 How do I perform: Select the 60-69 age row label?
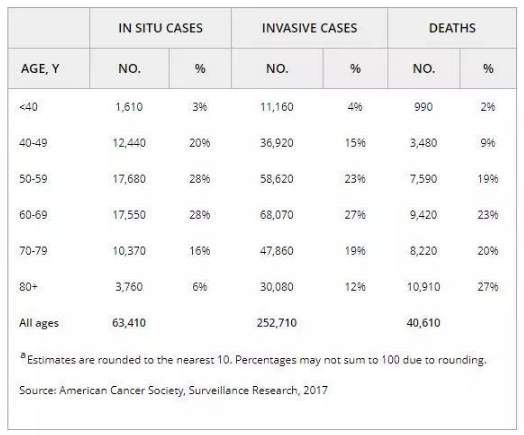pos(33,214)
